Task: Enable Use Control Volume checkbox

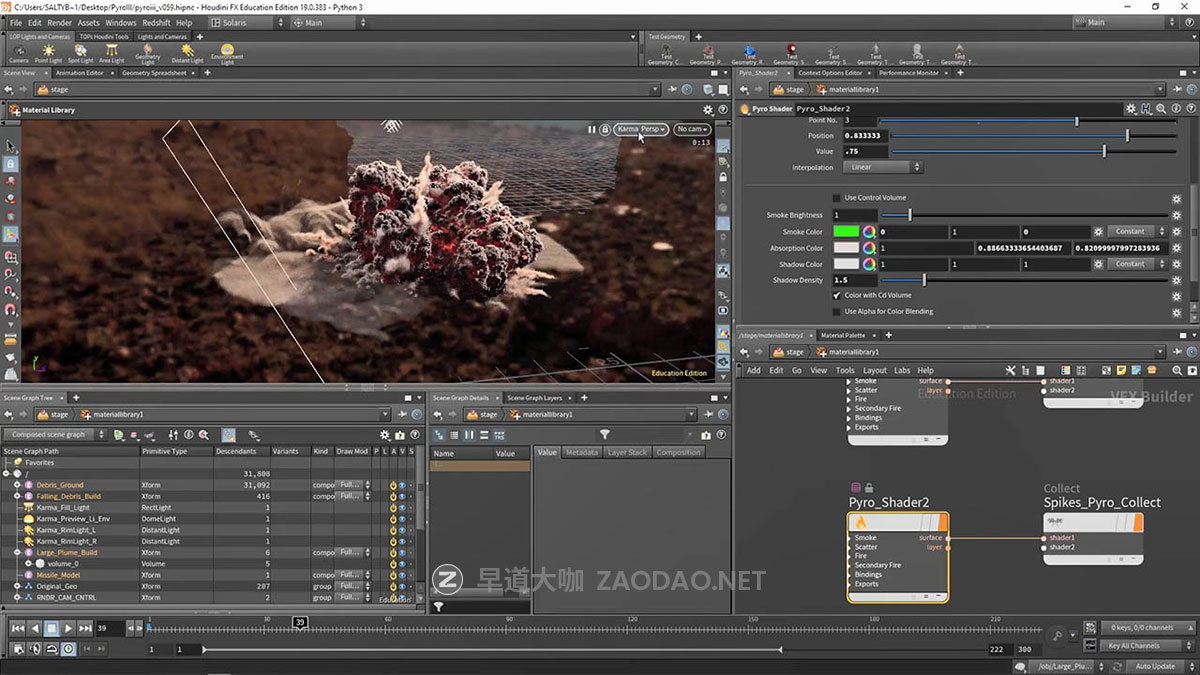Action: 837,198
